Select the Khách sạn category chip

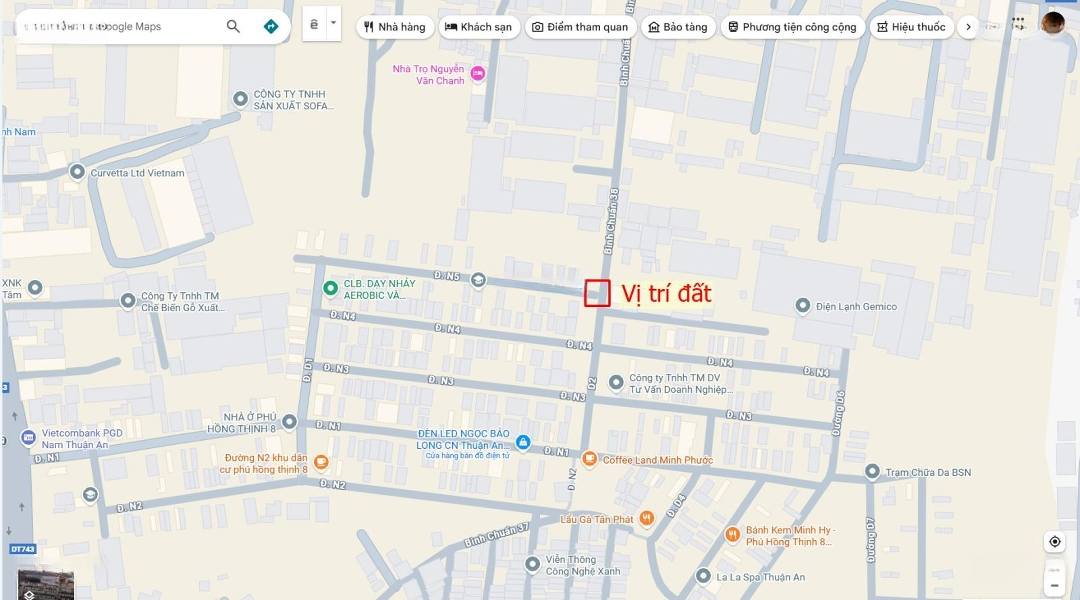479,27
